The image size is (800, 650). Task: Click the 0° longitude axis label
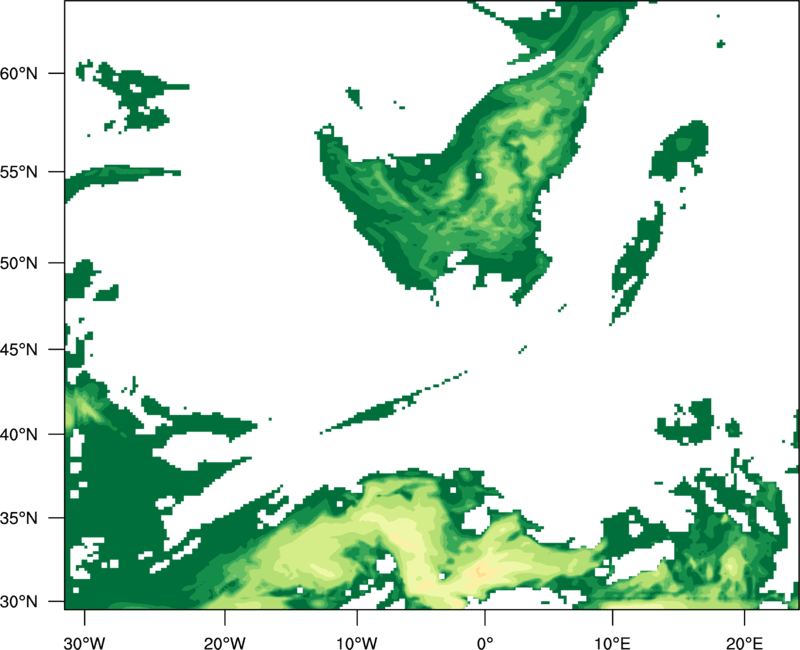[x=485, y=643]
